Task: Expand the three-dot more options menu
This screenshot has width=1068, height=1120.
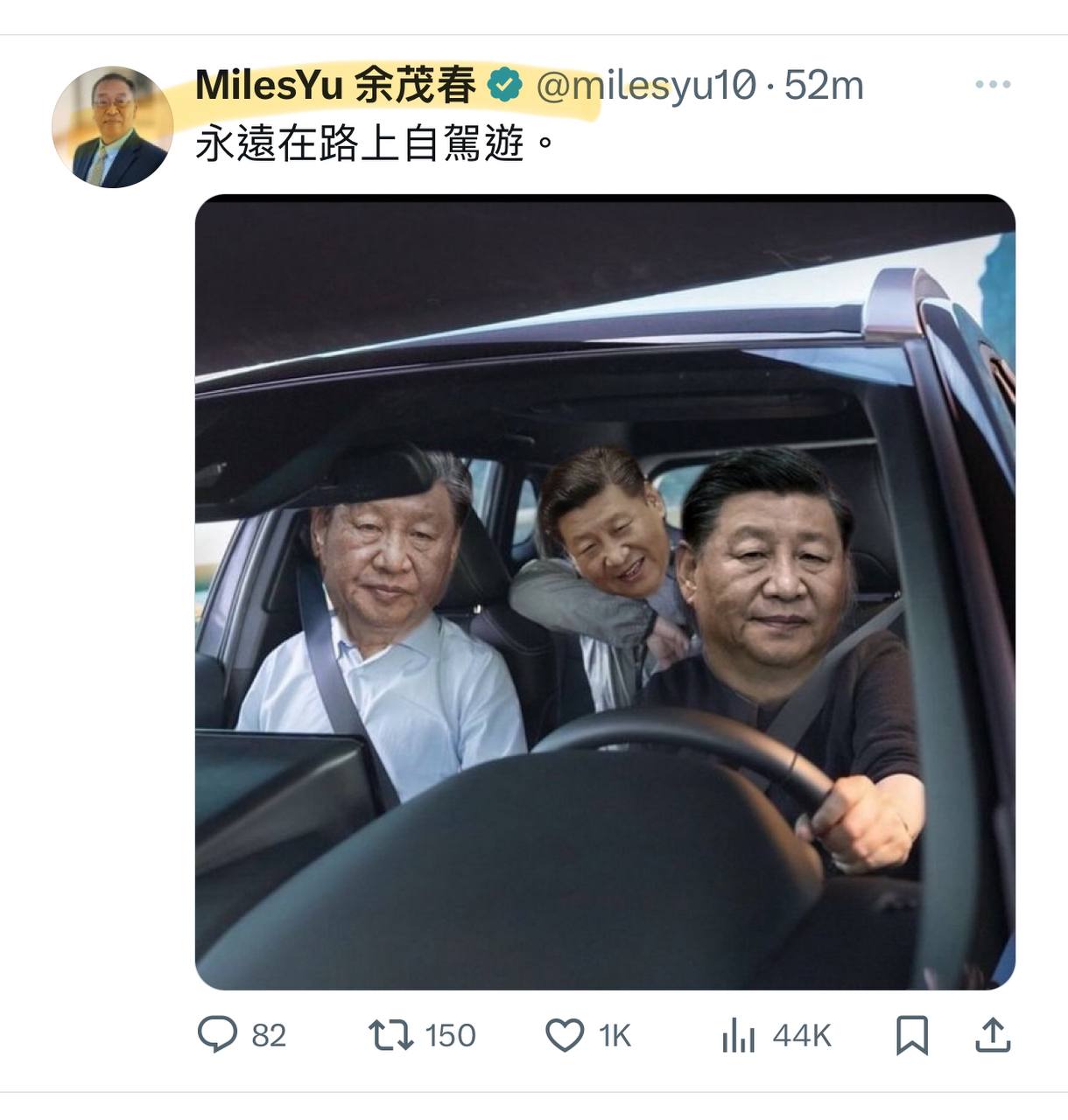Action: (993, 85)
